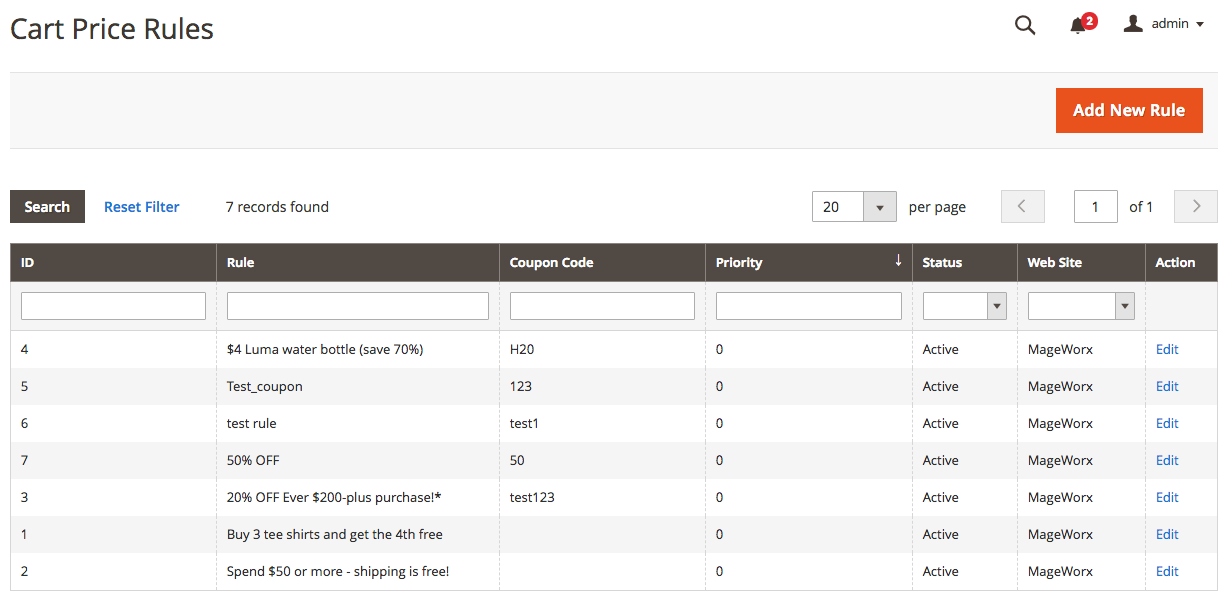
Task: Sort by the Priority column header
Action: point(809,263)
